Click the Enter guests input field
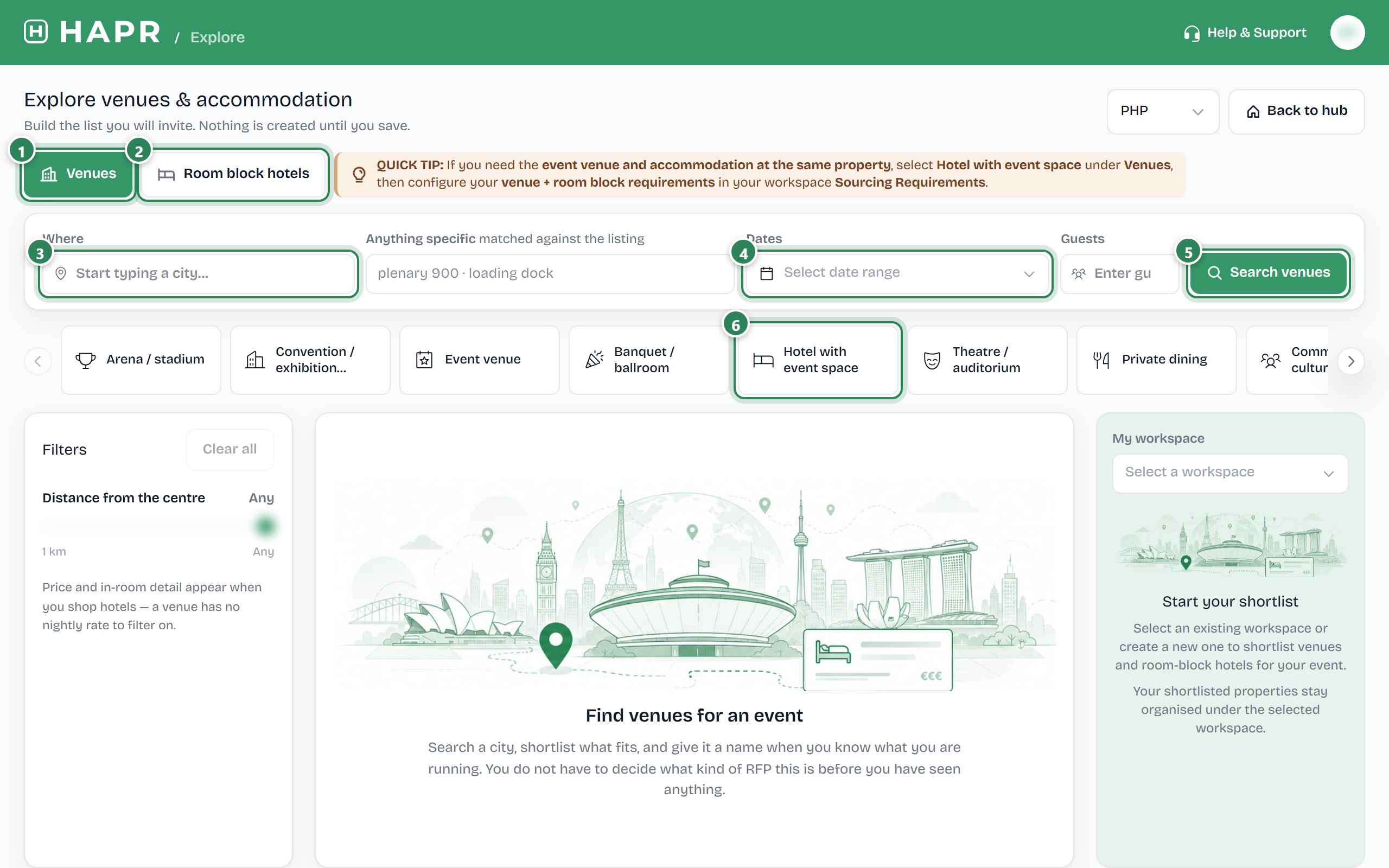The image size is (1389, 868). (x=1119, y=274)
